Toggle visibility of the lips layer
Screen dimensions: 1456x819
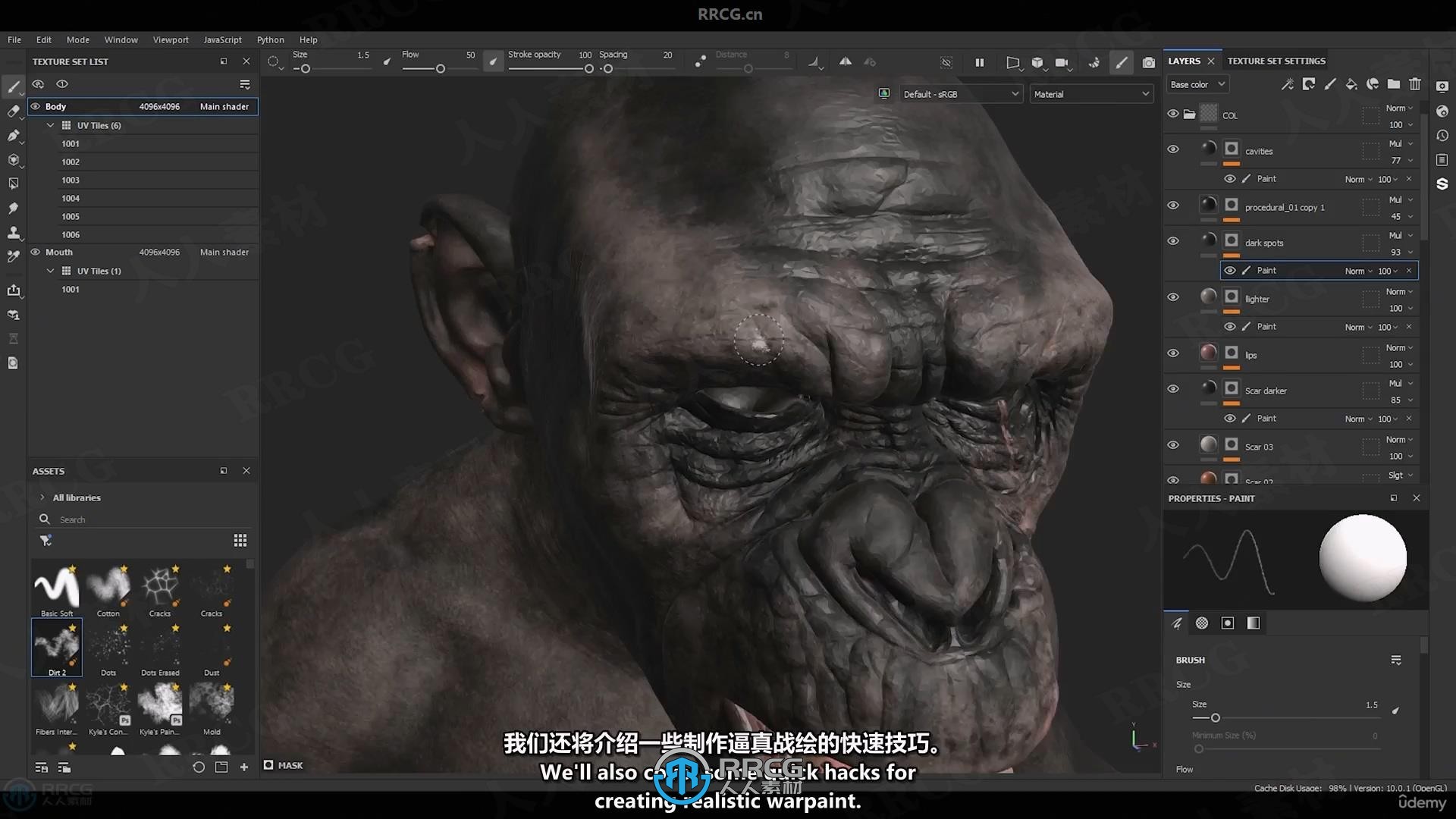pyautogui.click(x=1173, y=353)
